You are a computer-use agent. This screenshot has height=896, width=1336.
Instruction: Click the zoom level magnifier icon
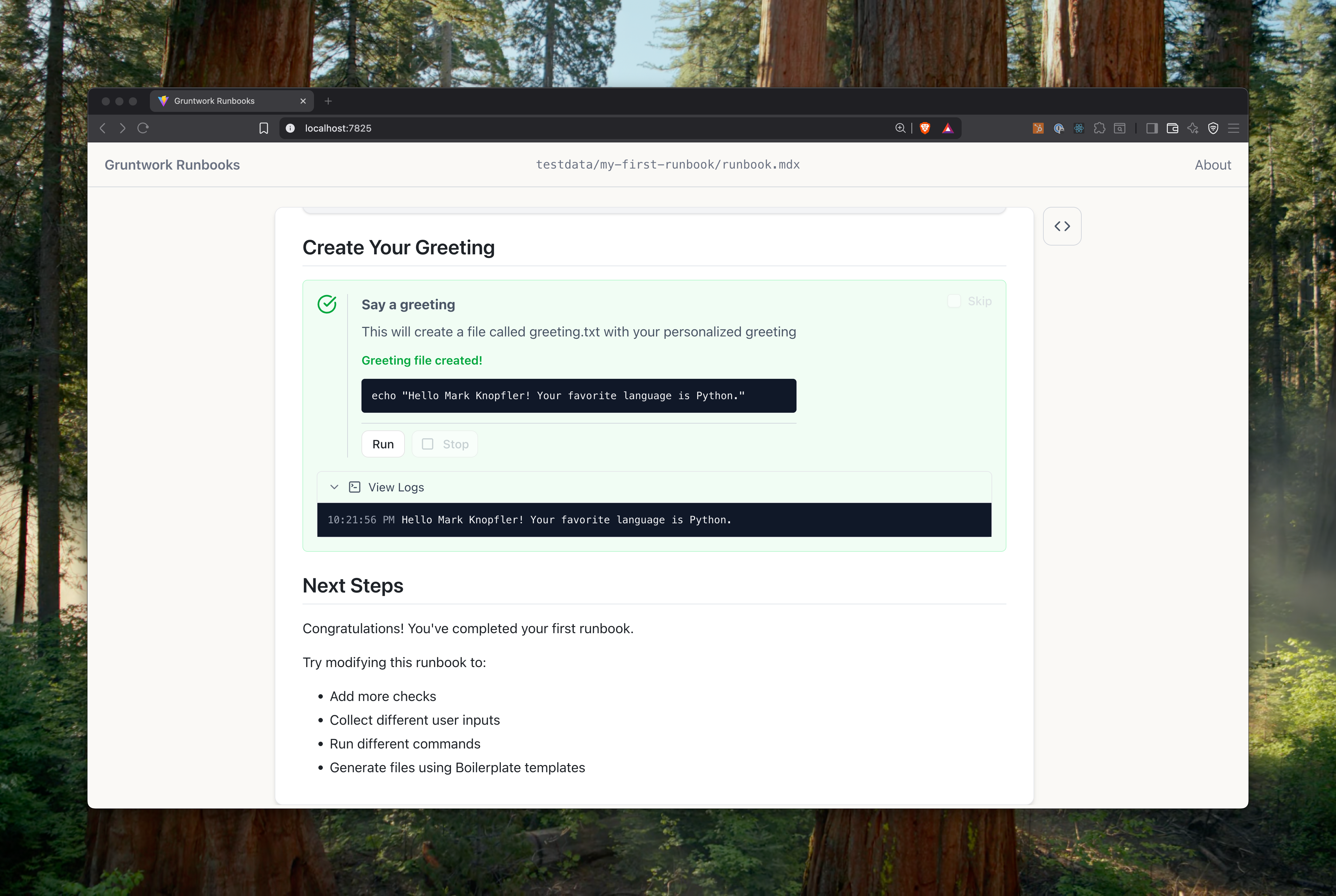[900, 128]
